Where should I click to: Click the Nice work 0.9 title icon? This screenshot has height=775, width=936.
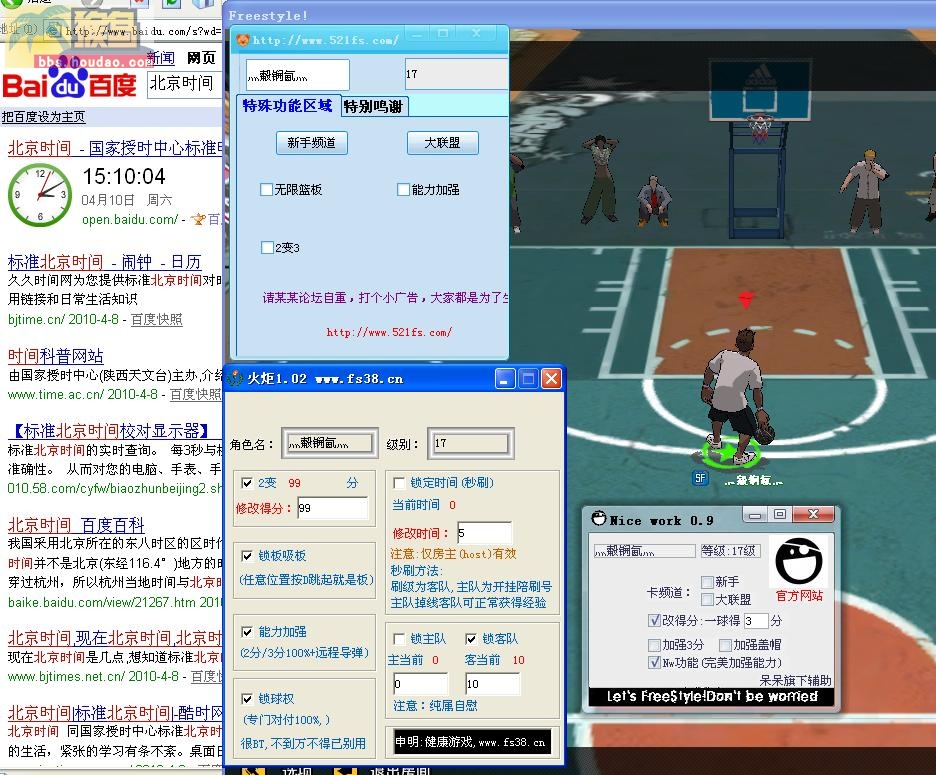point(599,518)
